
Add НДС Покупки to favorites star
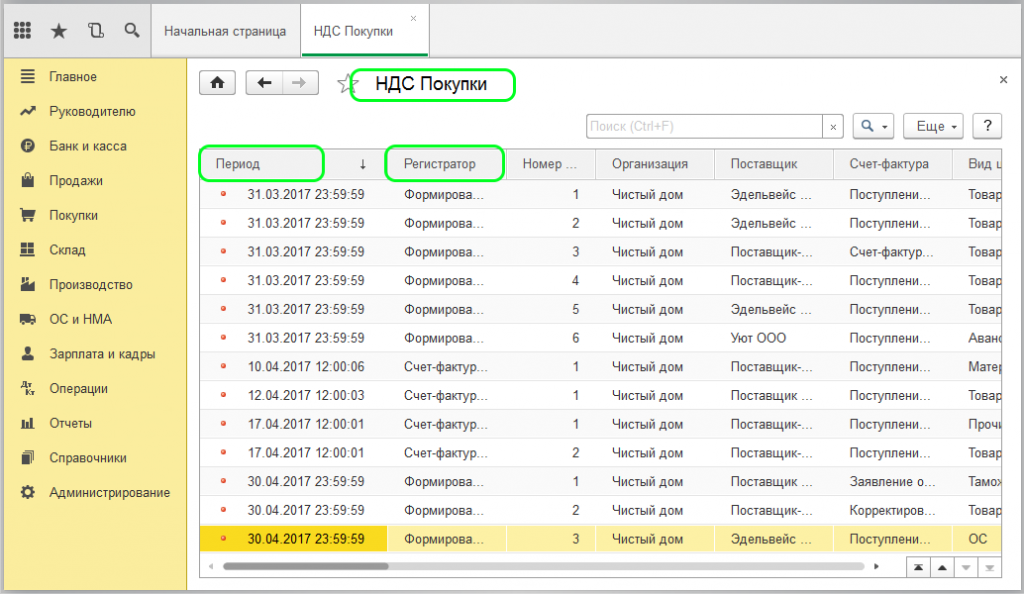point(347,84)
